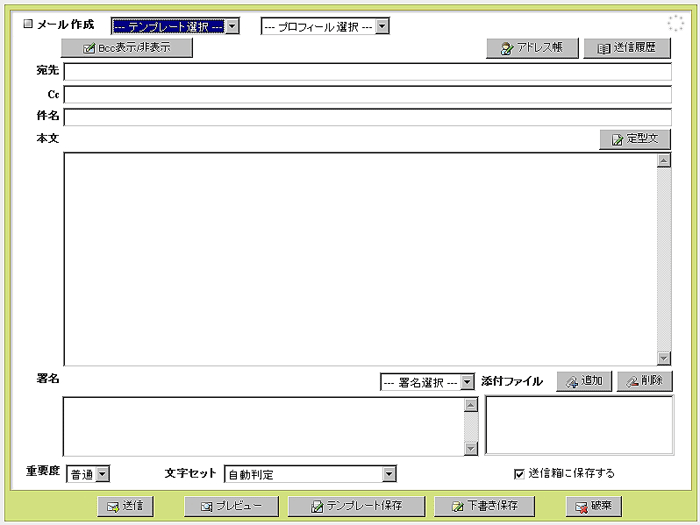The height and width of the screenshot is (525, 700).
Task: Open the アドレス帳 address book
Action: pyautogui.click(x=532, y=48)
